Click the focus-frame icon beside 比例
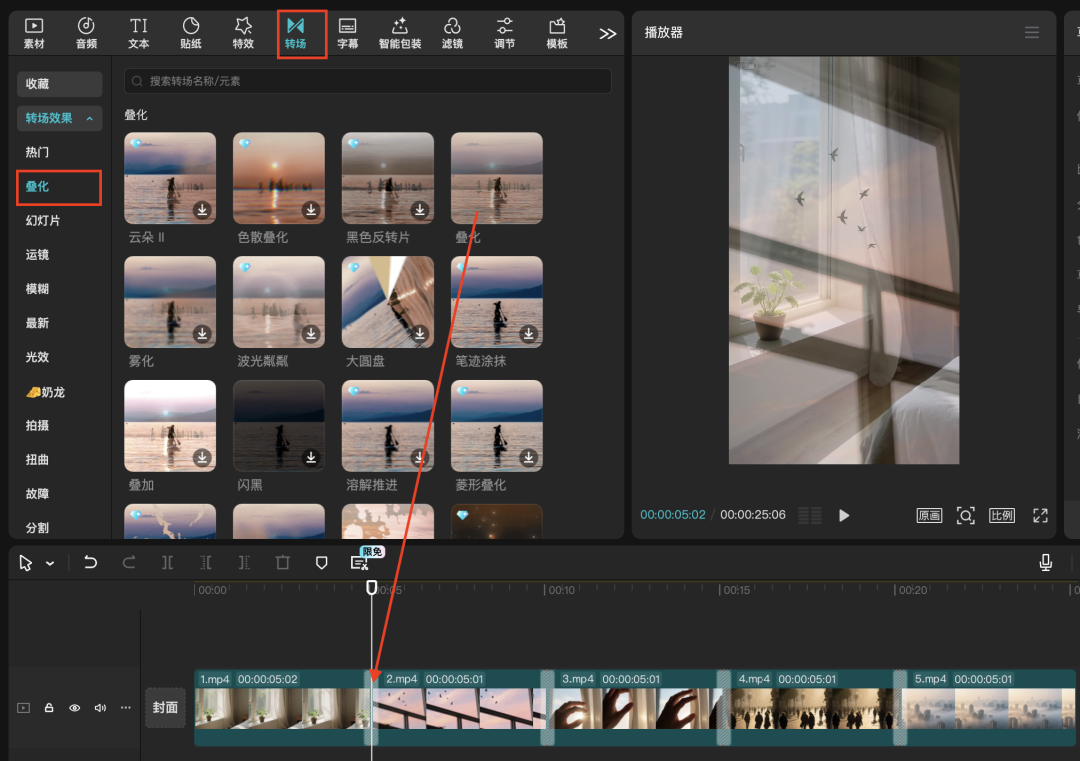The width and height of the screenshot is (1080, 761). (965, 515)
